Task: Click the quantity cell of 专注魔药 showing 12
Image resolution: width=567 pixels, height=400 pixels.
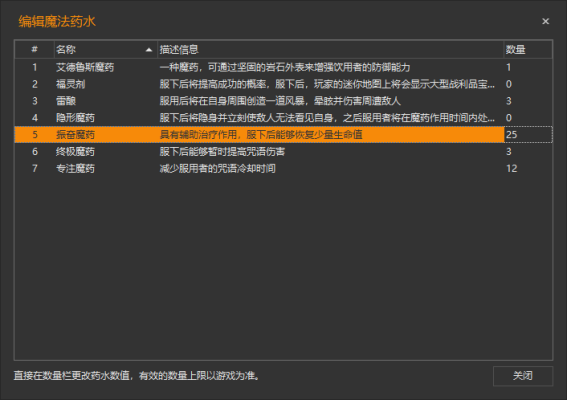Action: point(528,169)
